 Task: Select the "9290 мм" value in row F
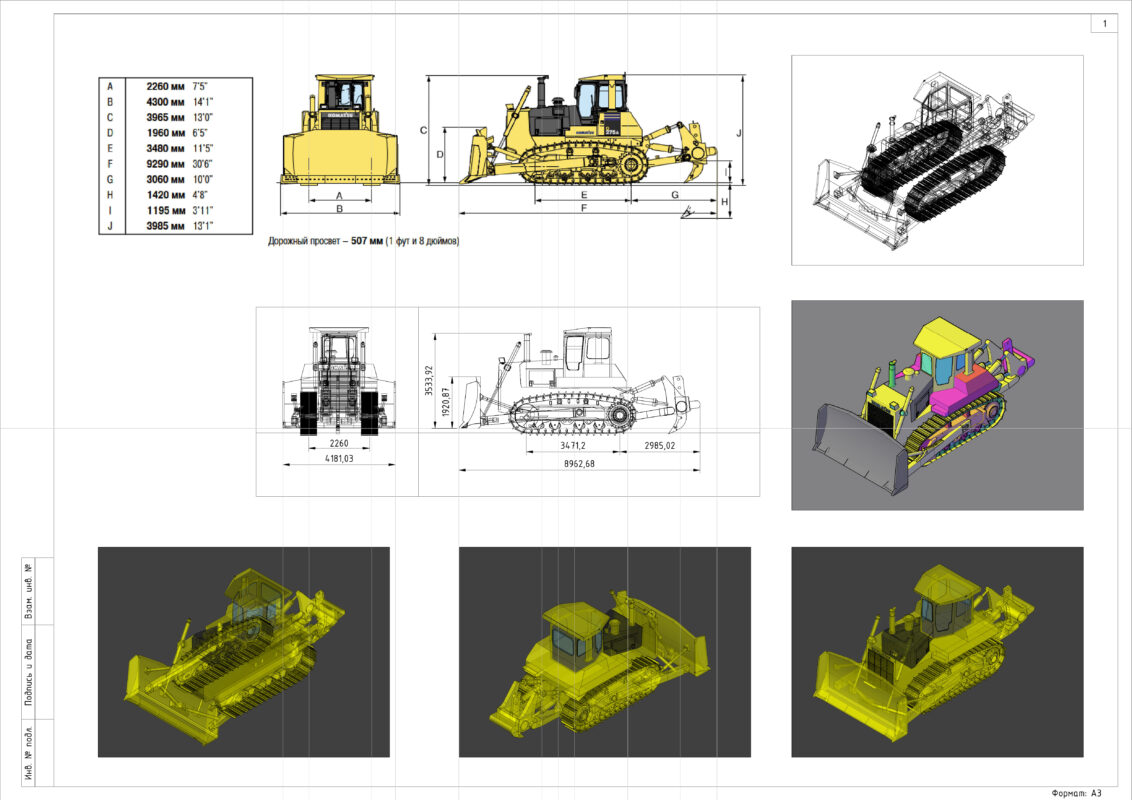click(165, 164)
